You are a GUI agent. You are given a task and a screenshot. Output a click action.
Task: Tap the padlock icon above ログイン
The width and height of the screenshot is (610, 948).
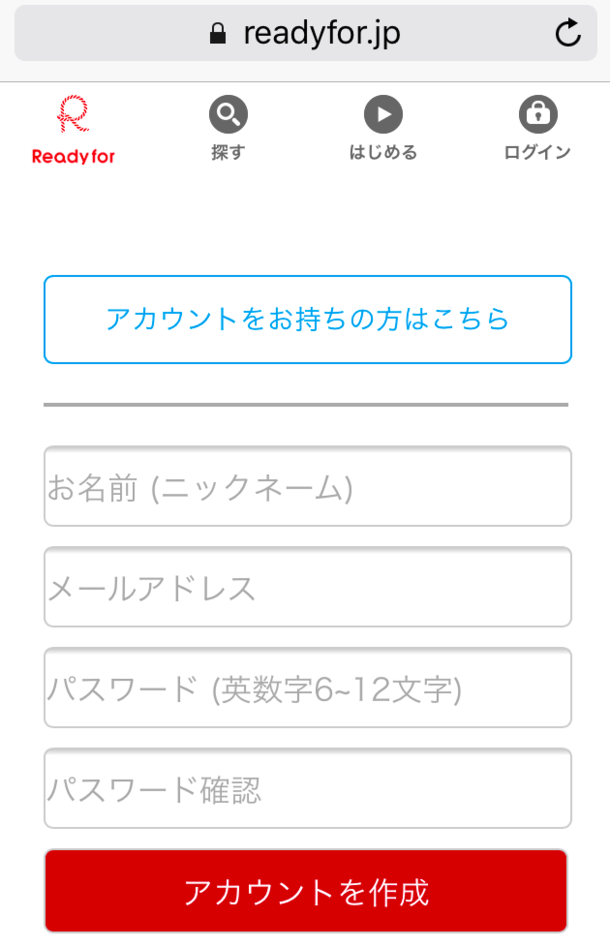tap(538, 114)
